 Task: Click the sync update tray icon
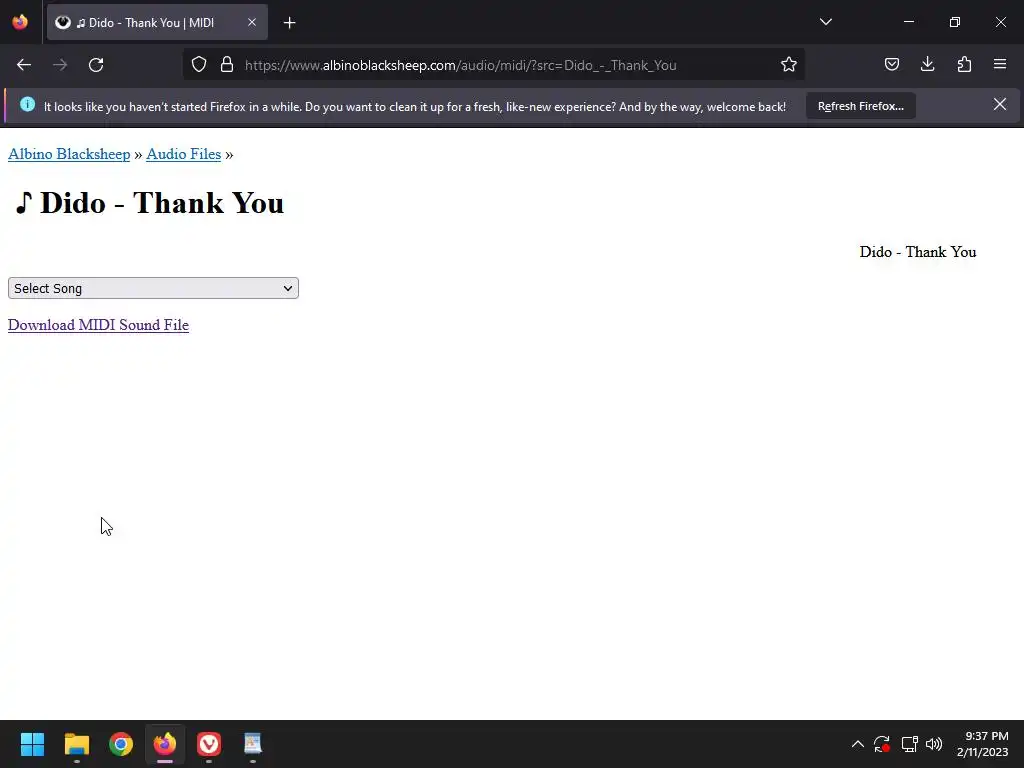pos(882,744)
